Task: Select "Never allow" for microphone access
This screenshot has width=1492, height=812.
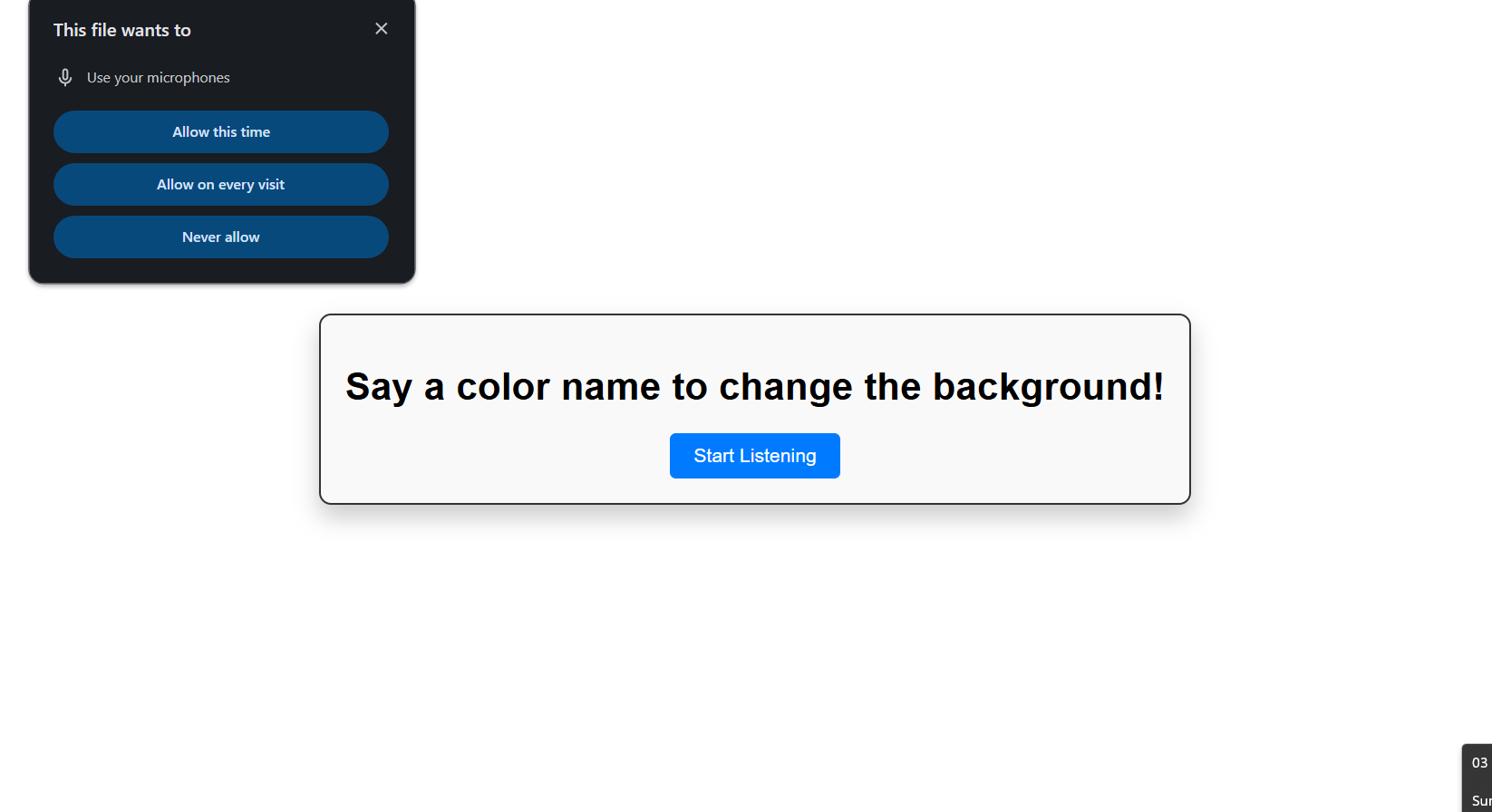Action: (x=221, y=237)
